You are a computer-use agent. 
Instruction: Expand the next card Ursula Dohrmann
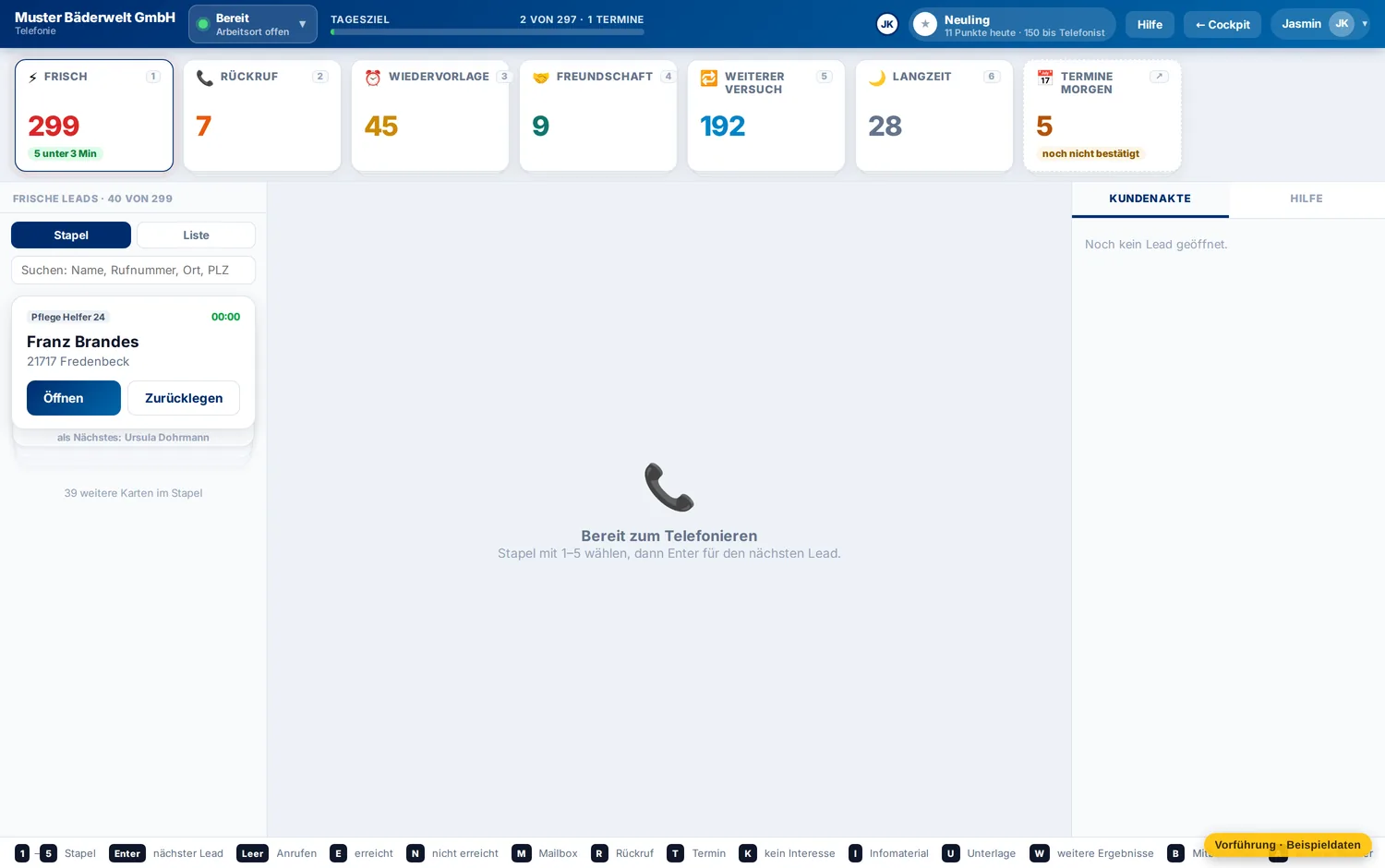pos(133,438)
